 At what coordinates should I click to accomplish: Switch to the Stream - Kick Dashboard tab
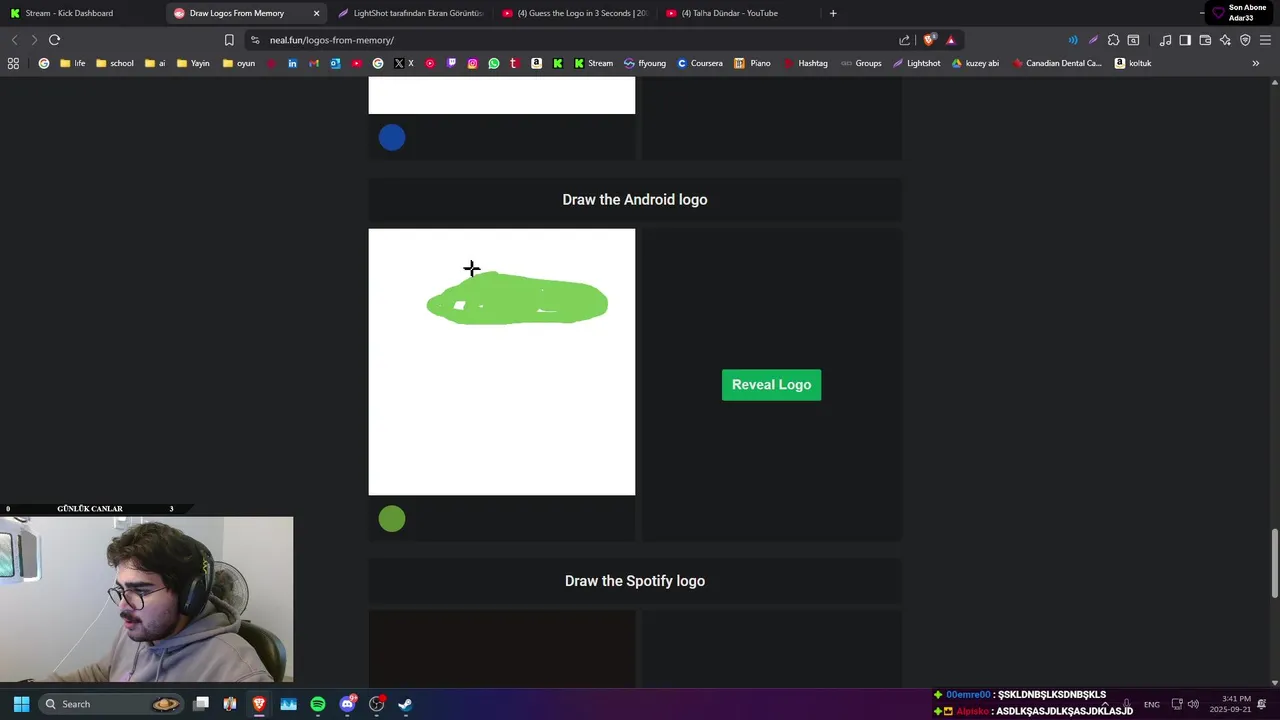click(80, 13)
